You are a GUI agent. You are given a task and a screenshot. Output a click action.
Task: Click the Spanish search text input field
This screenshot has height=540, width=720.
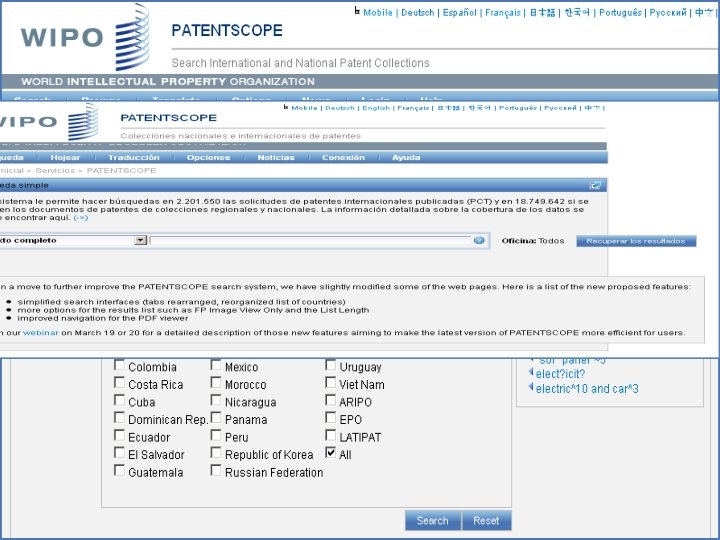pyautogui.click(x=310, y=240)
